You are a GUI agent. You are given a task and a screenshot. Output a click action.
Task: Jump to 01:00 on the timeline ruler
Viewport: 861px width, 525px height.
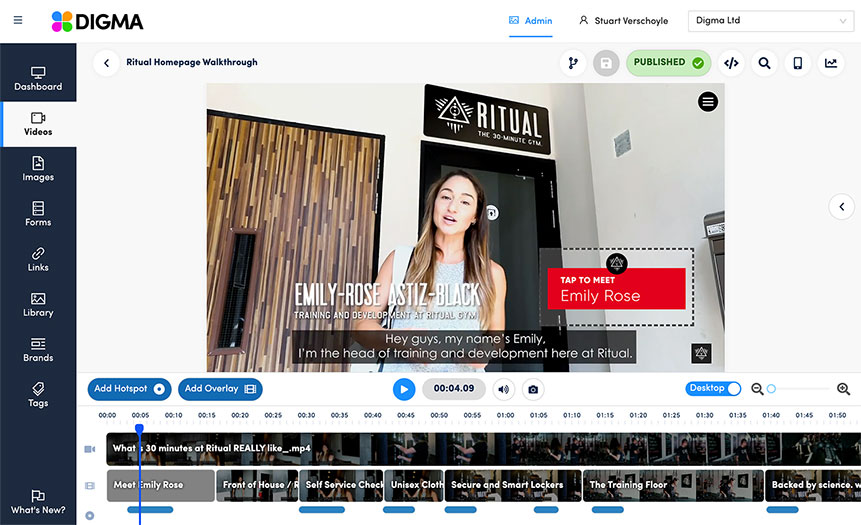point(505,416)
